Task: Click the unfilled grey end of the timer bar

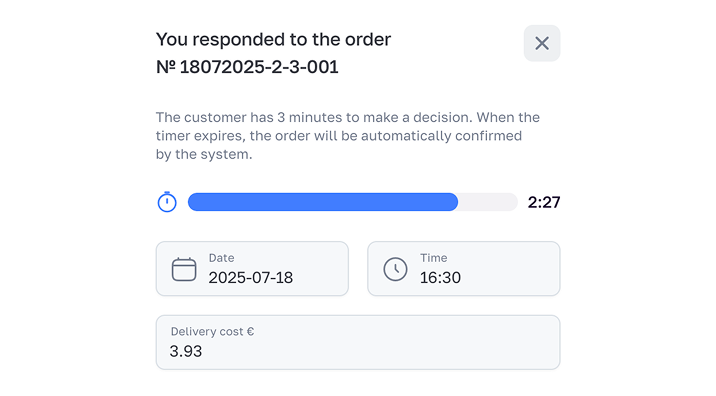Action: [488, 202]
